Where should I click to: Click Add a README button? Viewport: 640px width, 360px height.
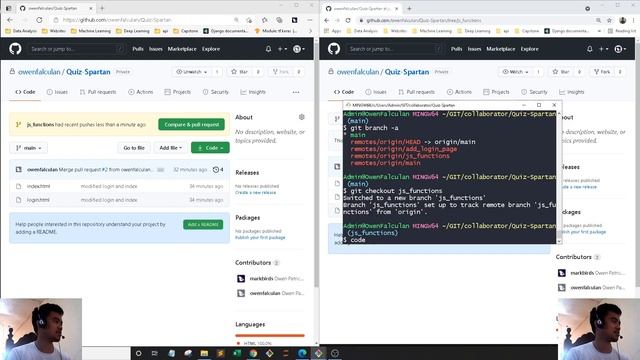coord(203,224)
